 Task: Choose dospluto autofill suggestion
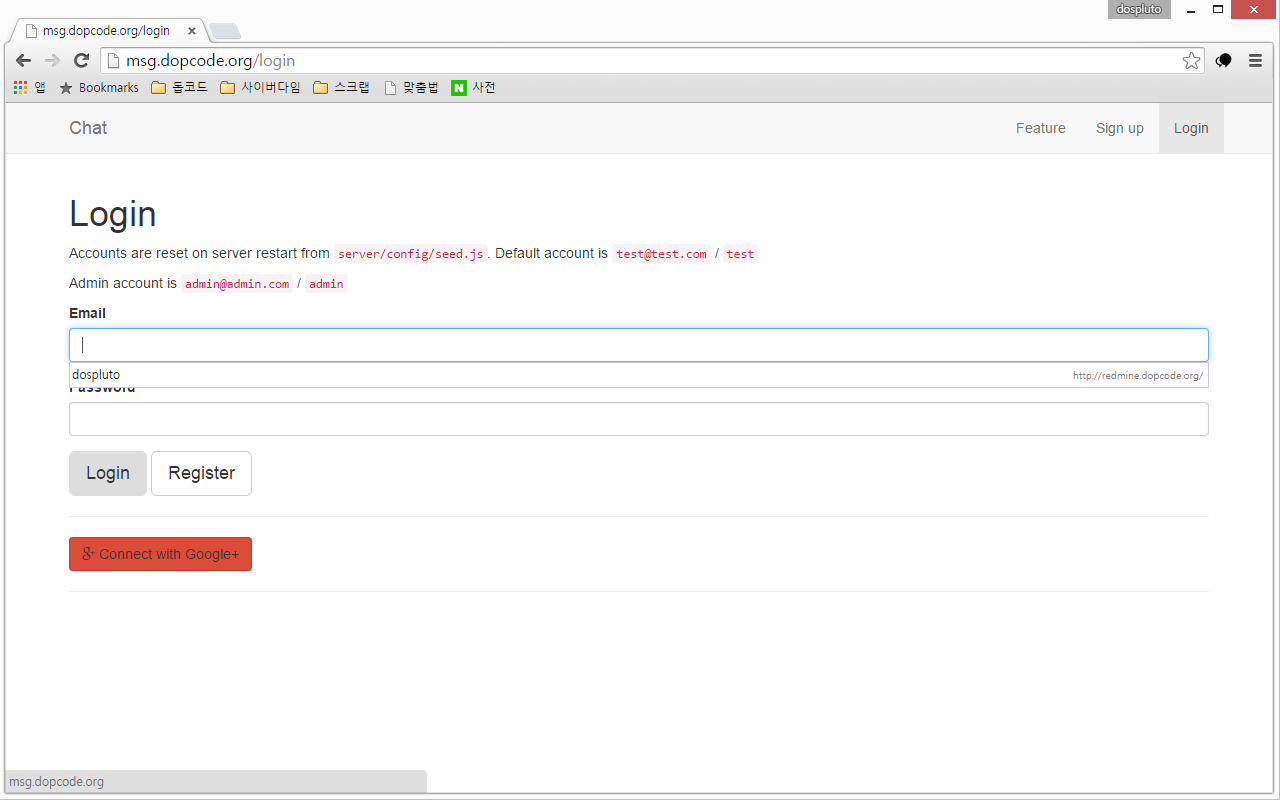click(x=639, y=375)
